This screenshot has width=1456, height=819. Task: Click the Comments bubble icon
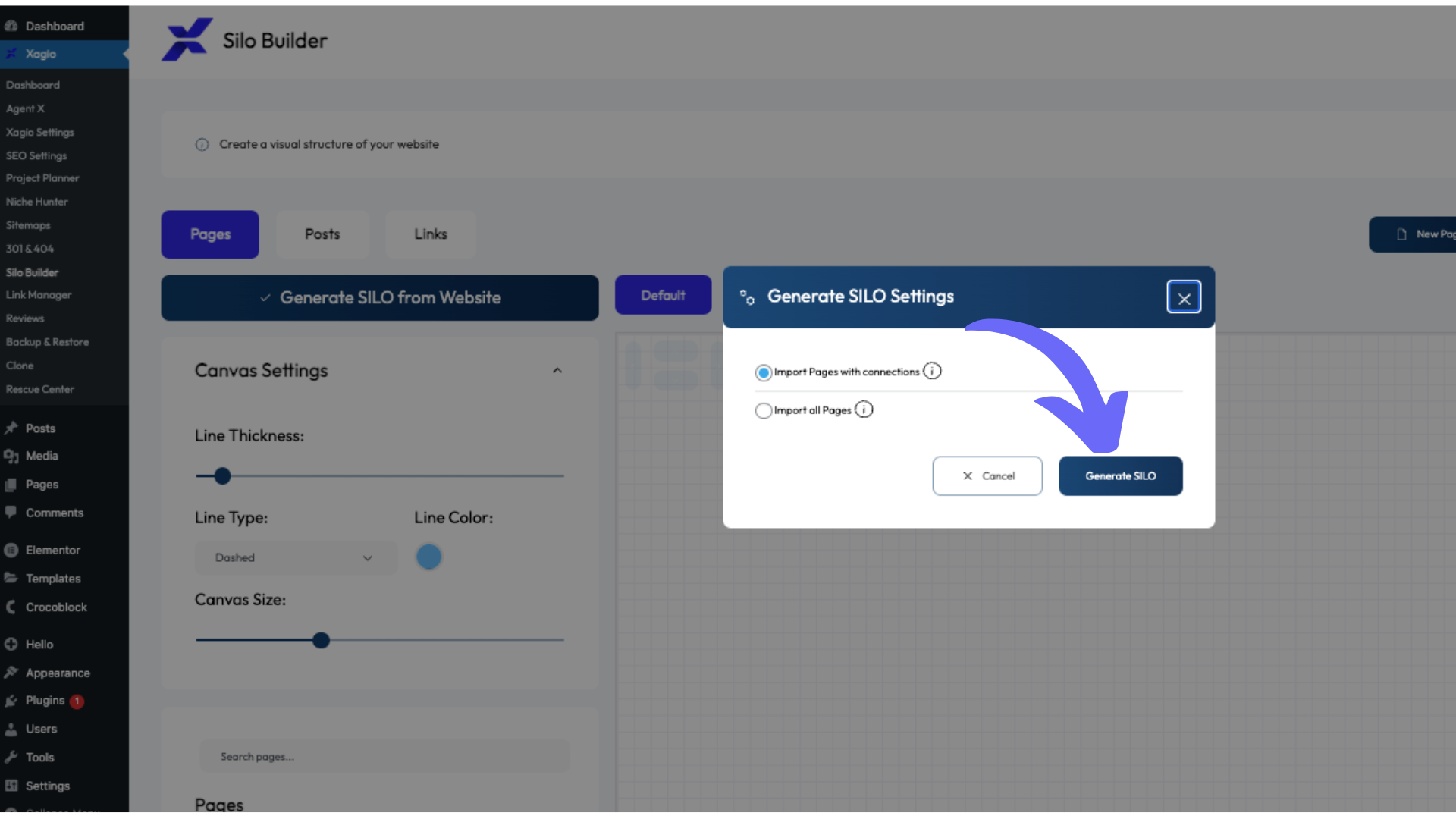[11, 513]
